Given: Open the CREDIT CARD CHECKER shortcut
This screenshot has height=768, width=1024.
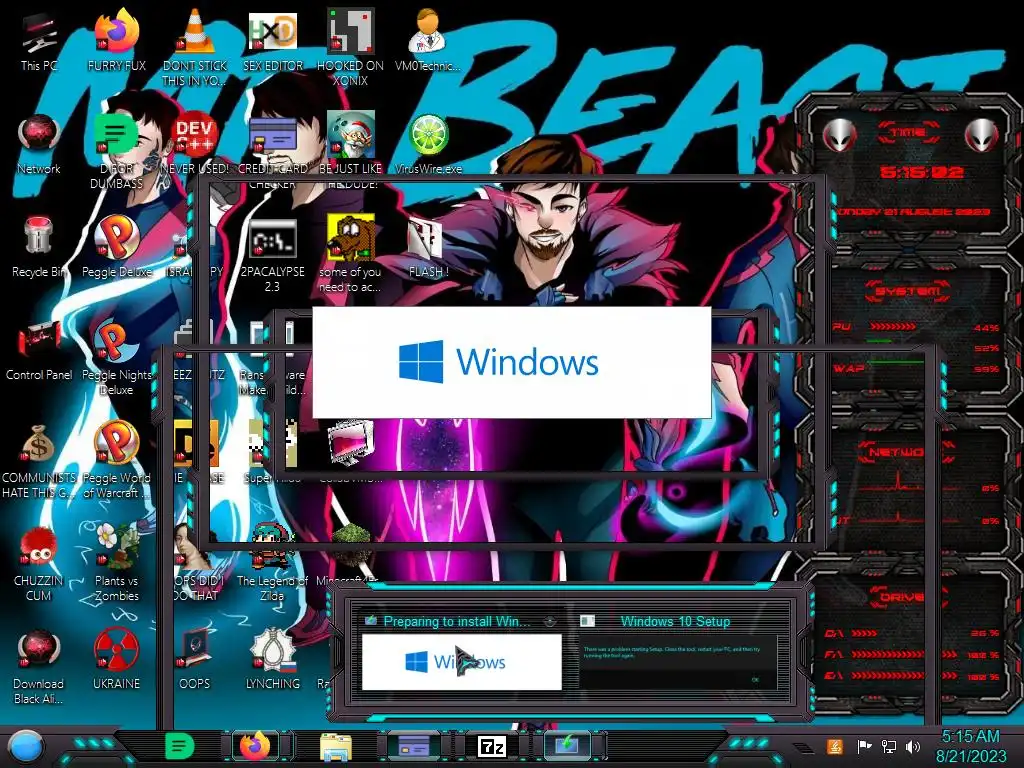Looking at the screenshot, I should [272, 150].
